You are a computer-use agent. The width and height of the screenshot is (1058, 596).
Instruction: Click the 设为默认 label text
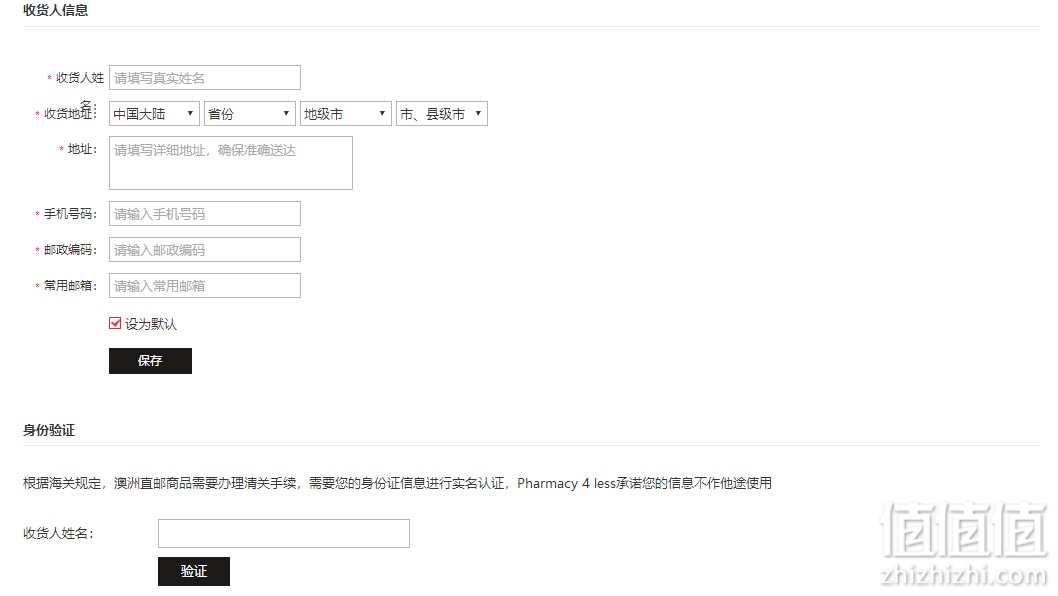coord(150,324)
